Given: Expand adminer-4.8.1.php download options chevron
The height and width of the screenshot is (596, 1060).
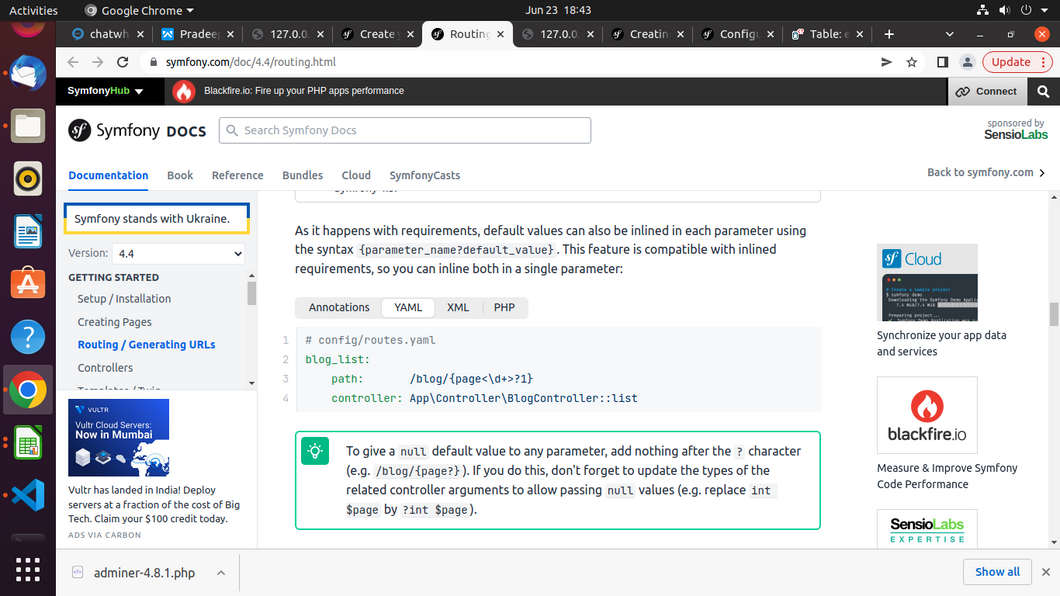Looking at the screenshot, I should 221,573.
